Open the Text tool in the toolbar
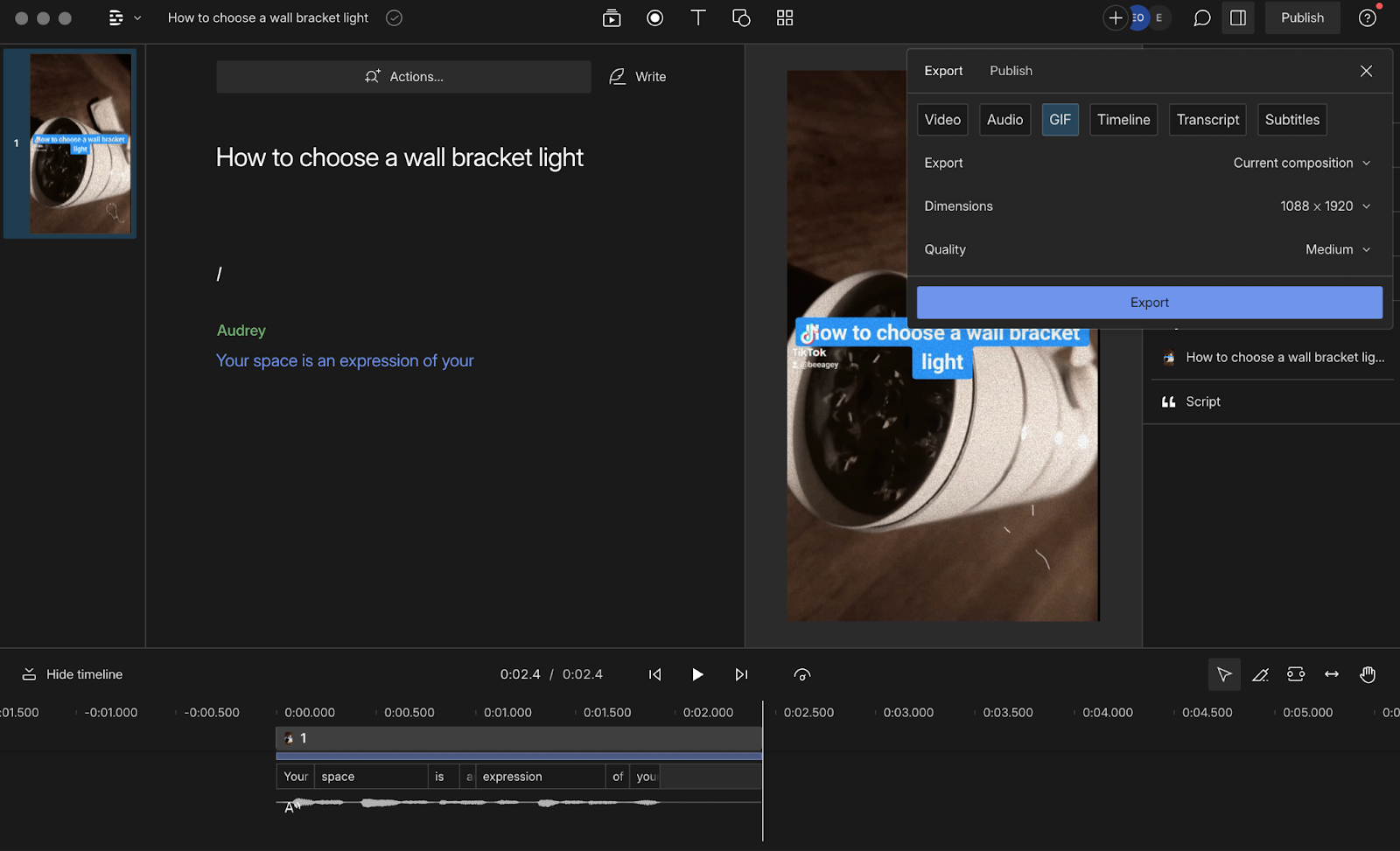 697,17
